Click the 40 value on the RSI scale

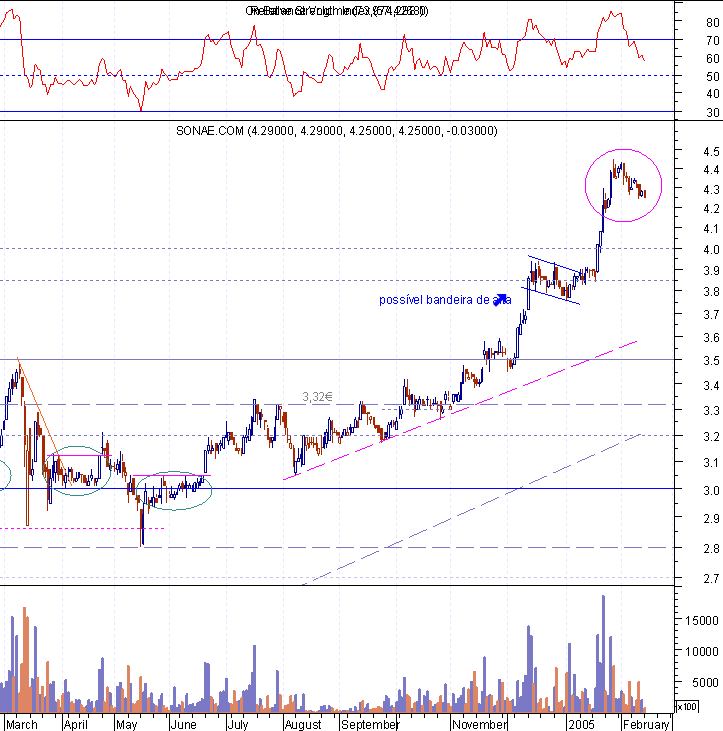(x=713, y=94)
